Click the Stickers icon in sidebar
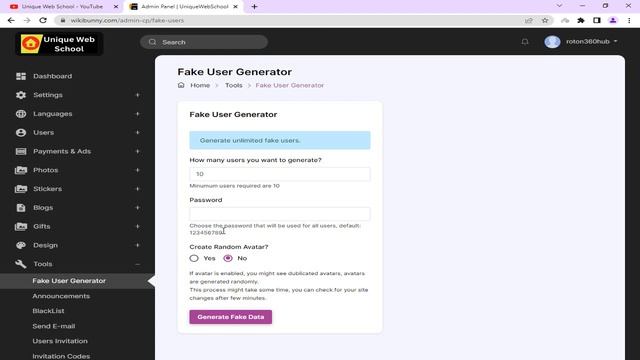Viewport: 640px width, 360px height. click(21, 189)
